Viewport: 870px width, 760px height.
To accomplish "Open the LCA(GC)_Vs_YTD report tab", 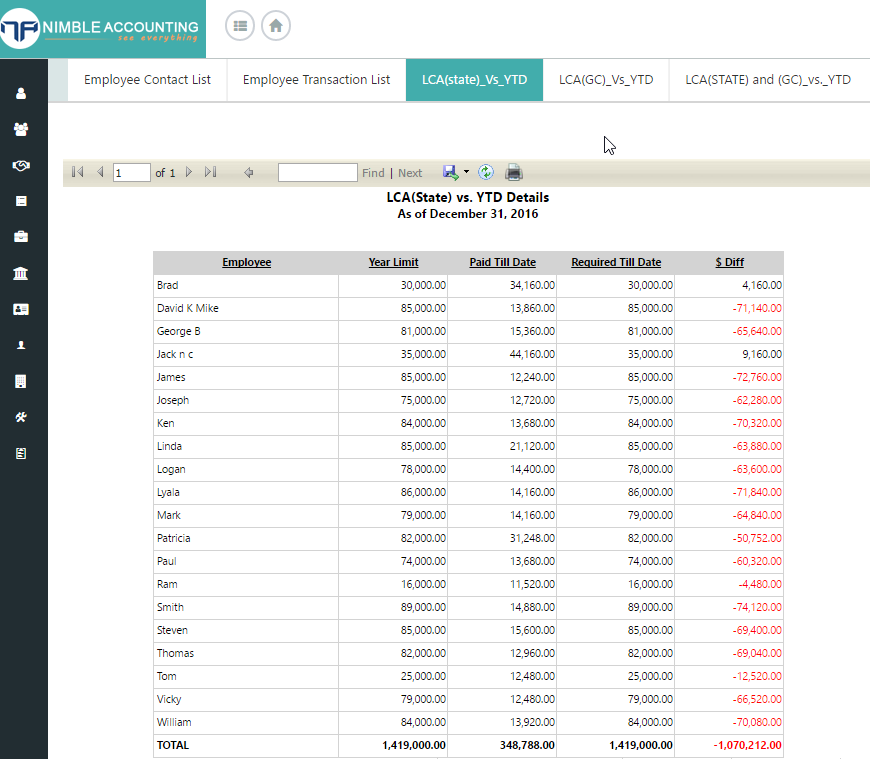I will tap(606, 79).
